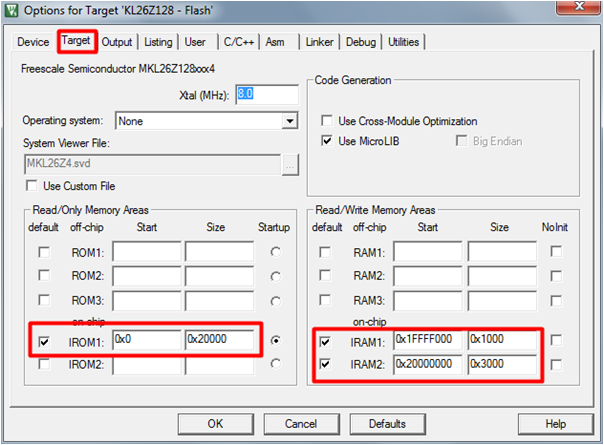Check the ROM2 default checkbox
Viewport: 604px width, 445px height.
pos(44,275)
